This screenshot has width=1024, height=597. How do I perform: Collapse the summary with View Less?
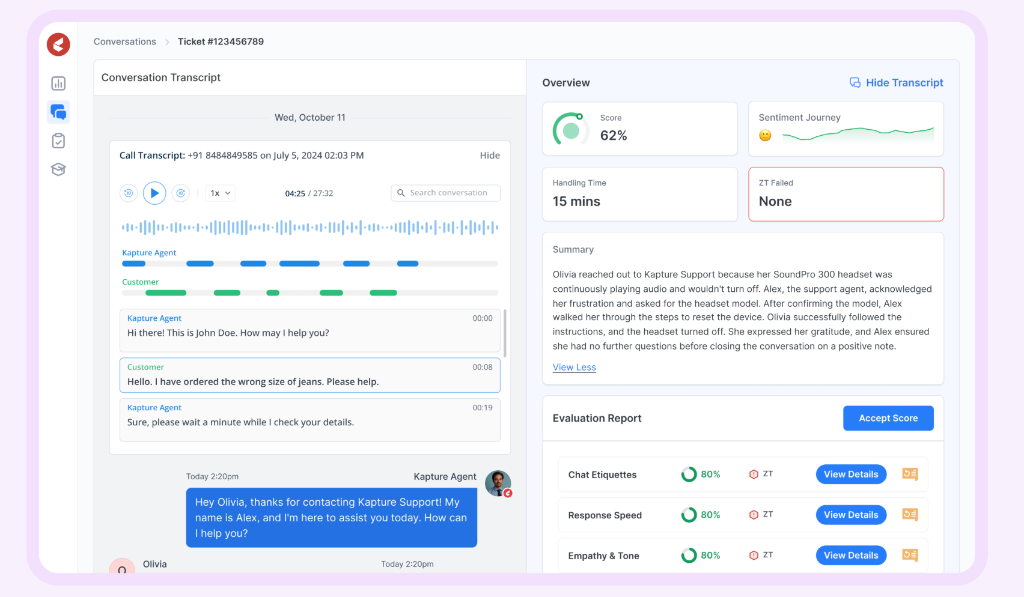pyautogui.click(x=574, y=367)
